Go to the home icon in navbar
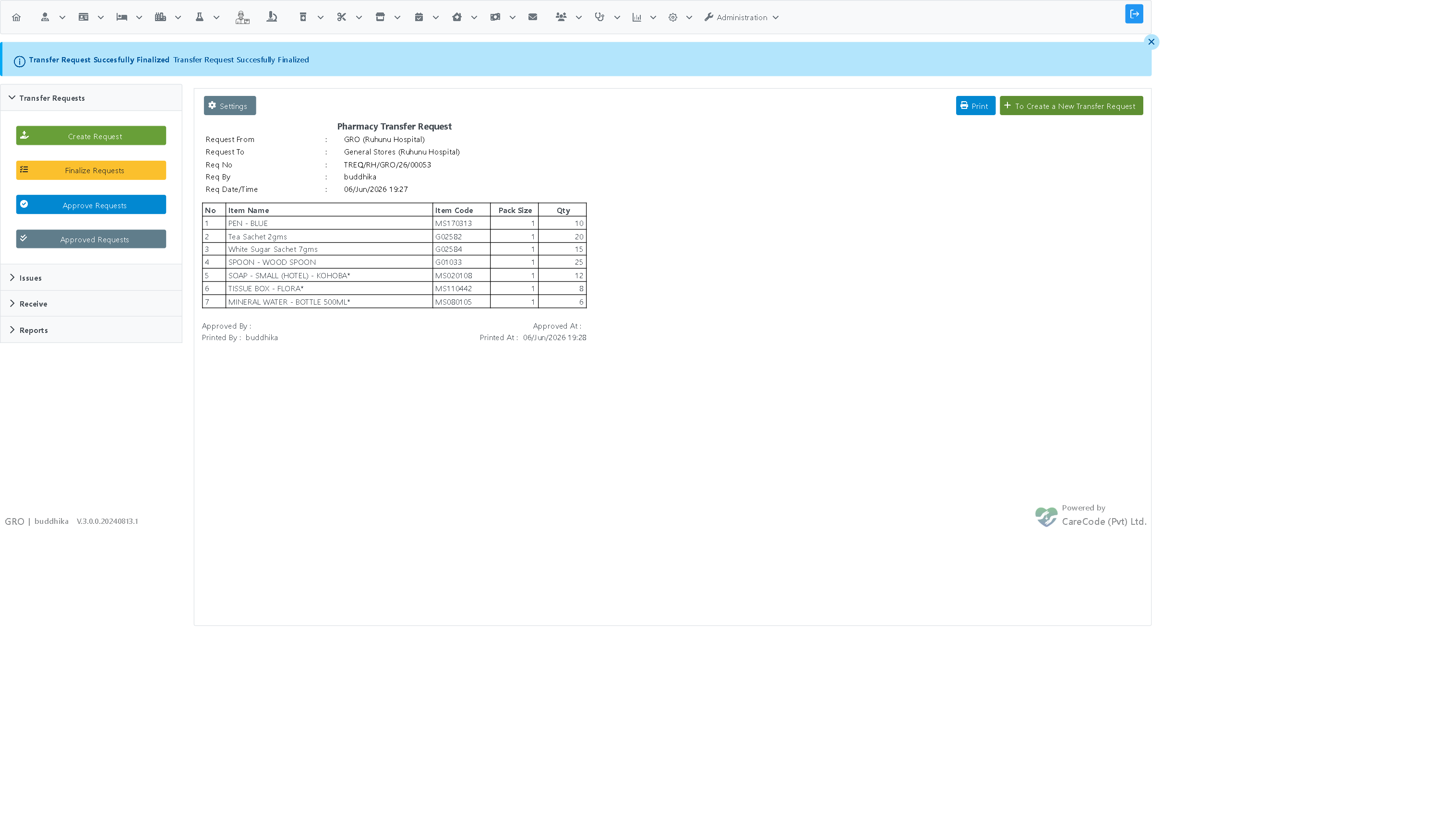 (16, 17)
